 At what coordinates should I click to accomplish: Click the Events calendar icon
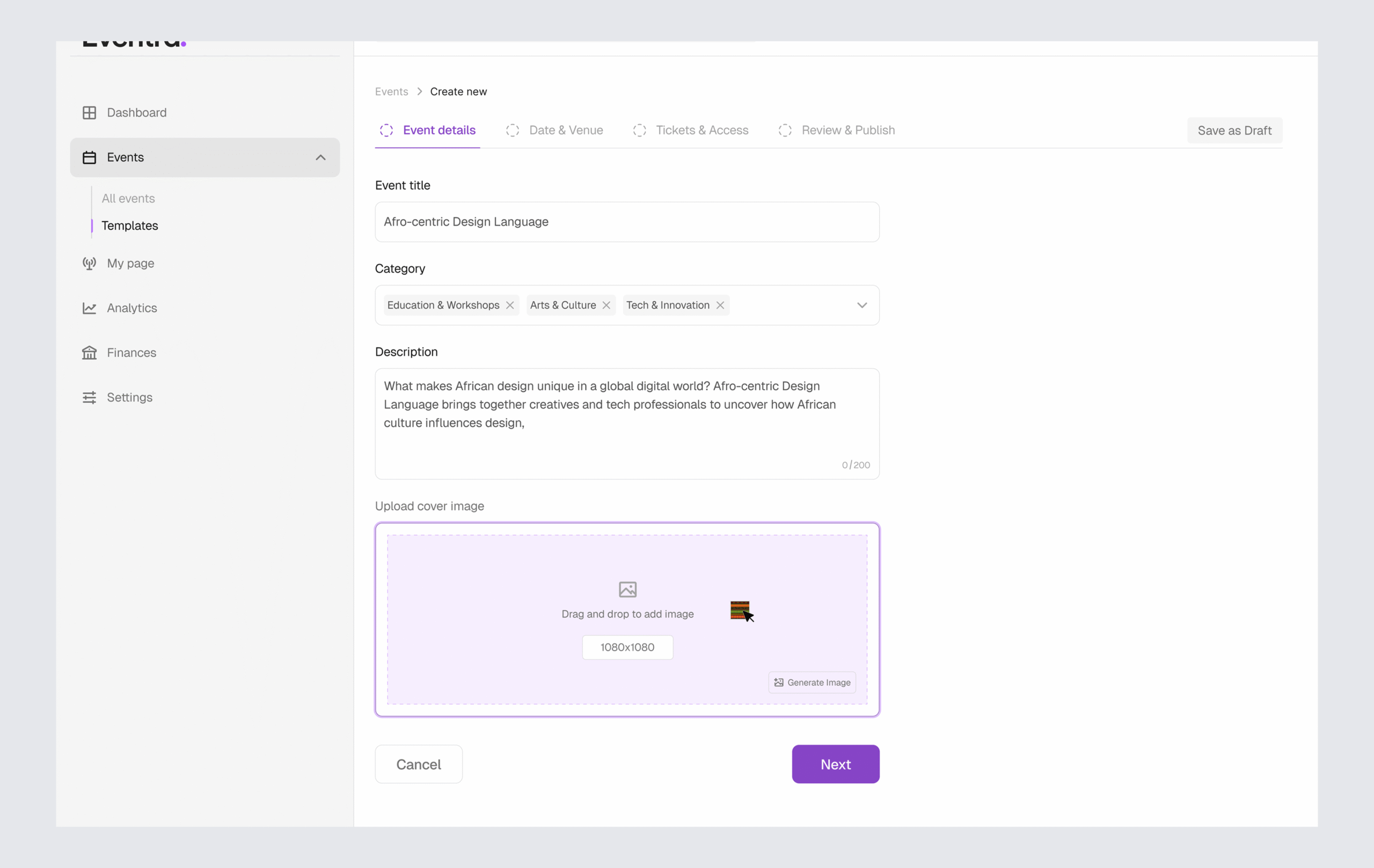coord(89,157)
